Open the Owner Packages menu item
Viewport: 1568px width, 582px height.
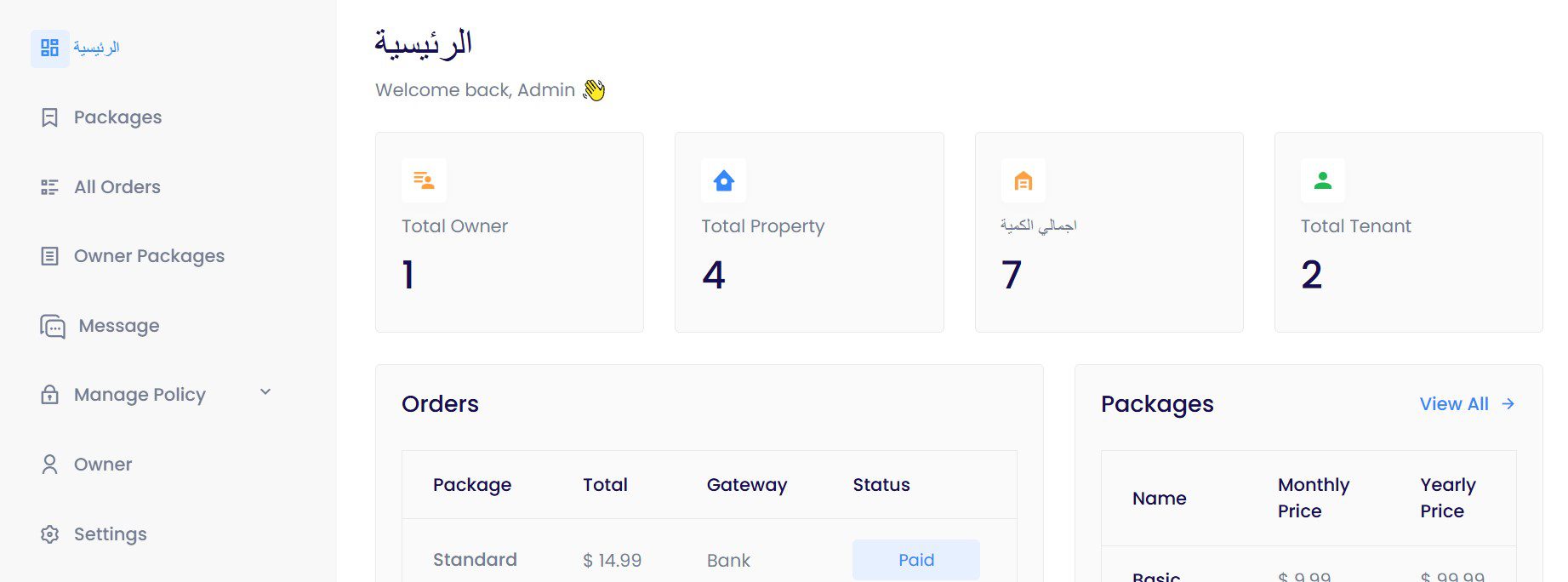tap(149, 256)
